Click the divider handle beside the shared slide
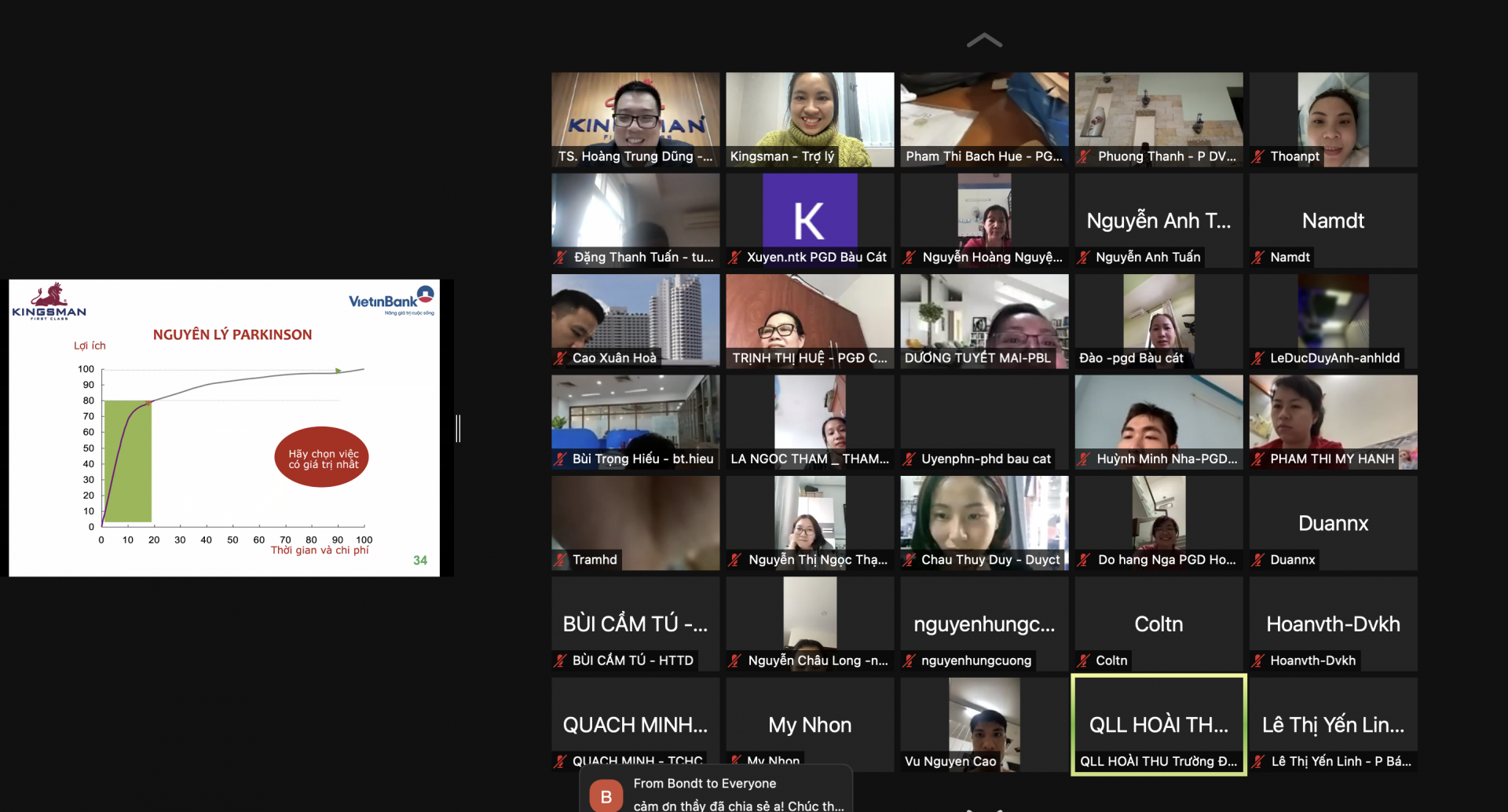Screen dimensions: 1508x812 coord(458,428)
